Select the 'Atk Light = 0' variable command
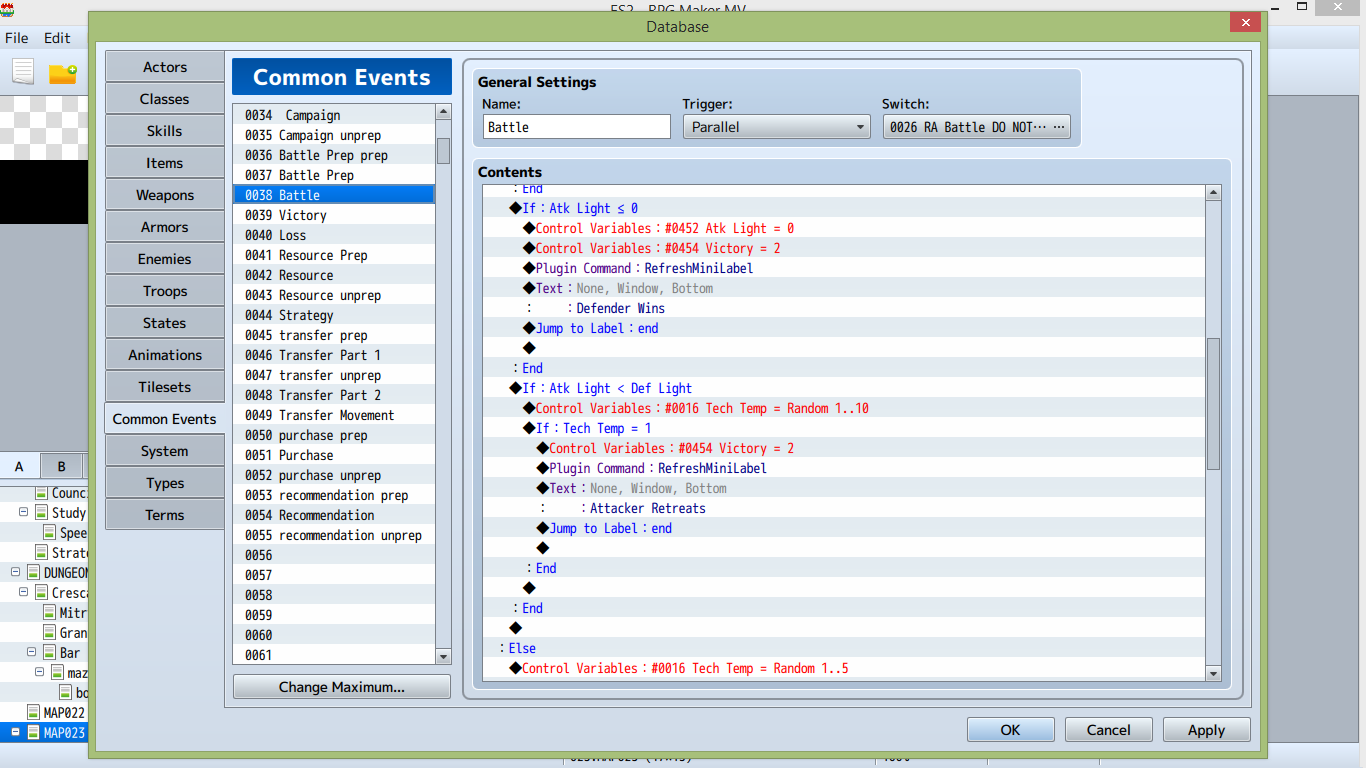Viewport: 1366px width, 768px height. [844, 228]
